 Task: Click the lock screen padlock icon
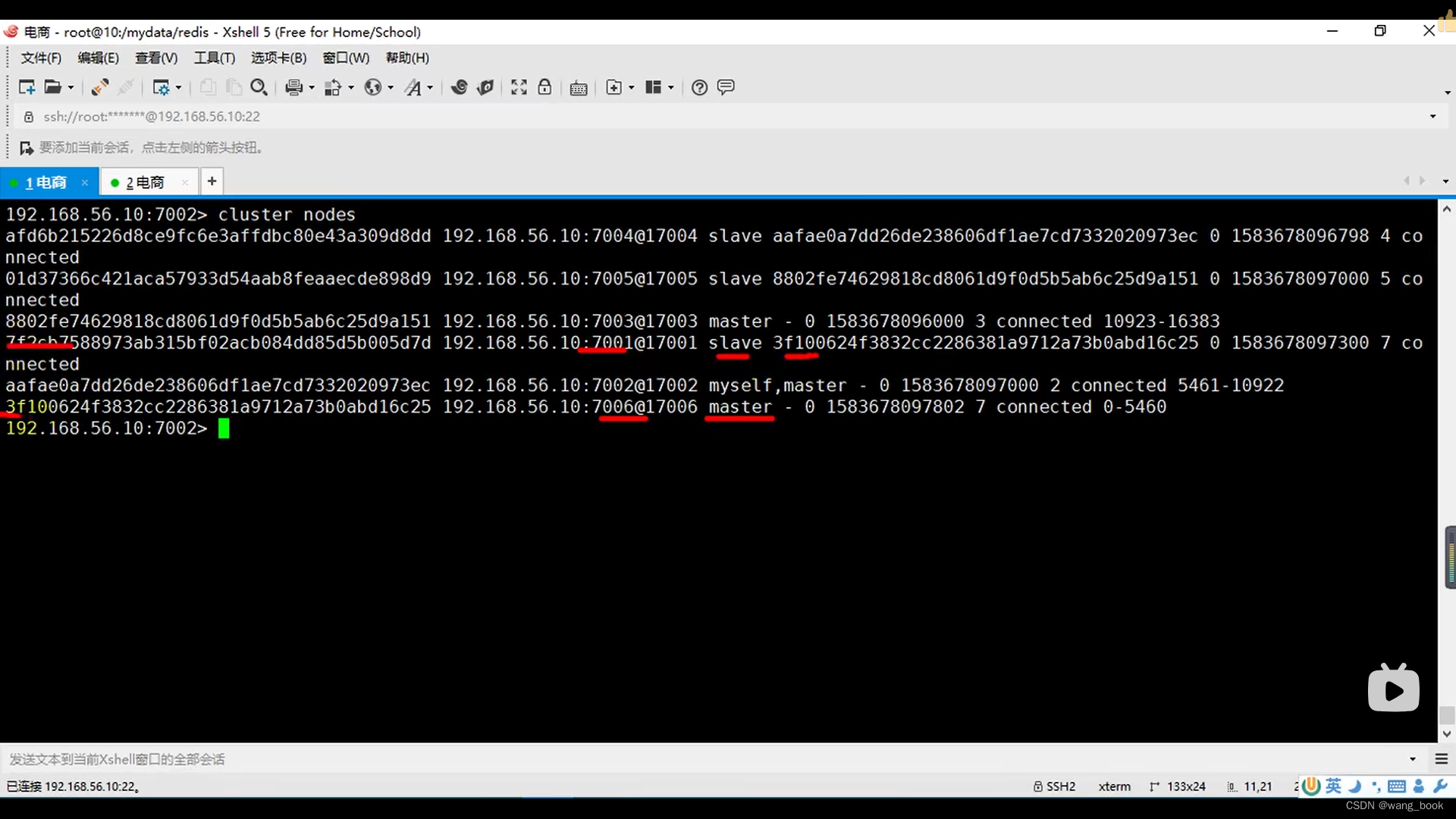click(544, 87)
